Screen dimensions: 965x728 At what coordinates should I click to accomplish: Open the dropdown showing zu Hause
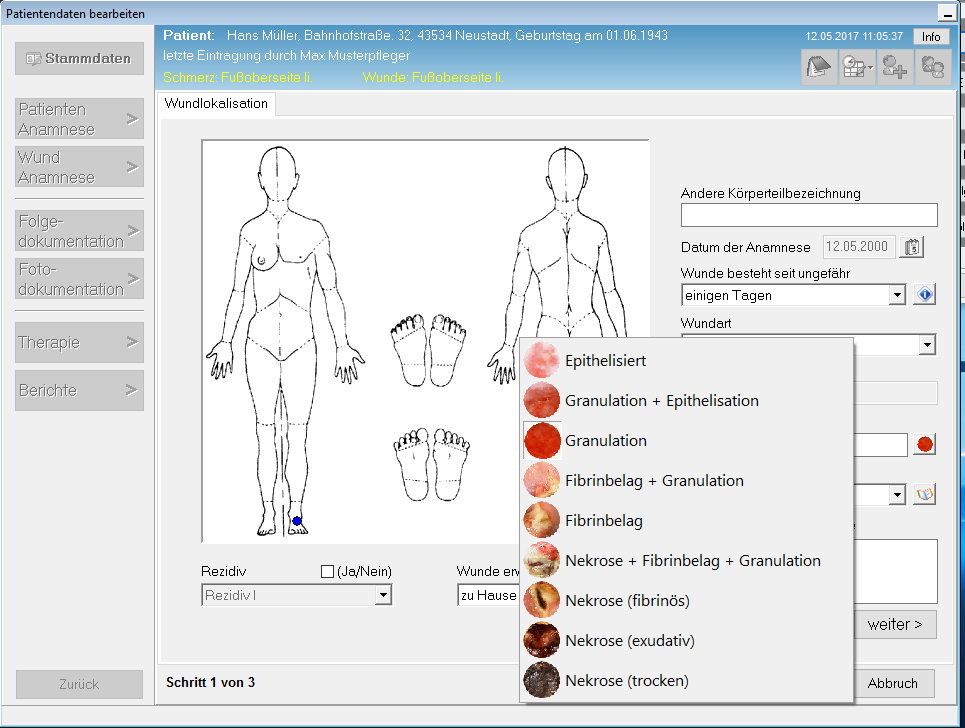(489, 595)
